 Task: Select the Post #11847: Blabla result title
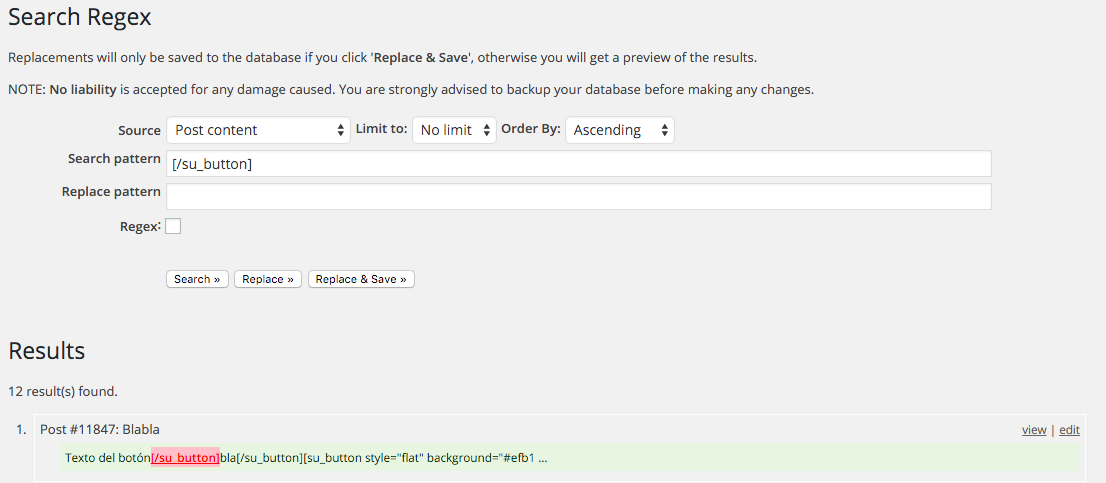[100, 429]
